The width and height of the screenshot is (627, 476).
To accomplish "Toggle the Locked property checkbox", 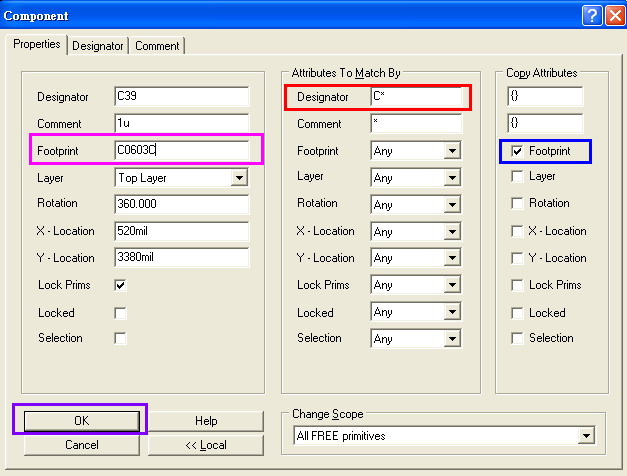I will point(120,313).
